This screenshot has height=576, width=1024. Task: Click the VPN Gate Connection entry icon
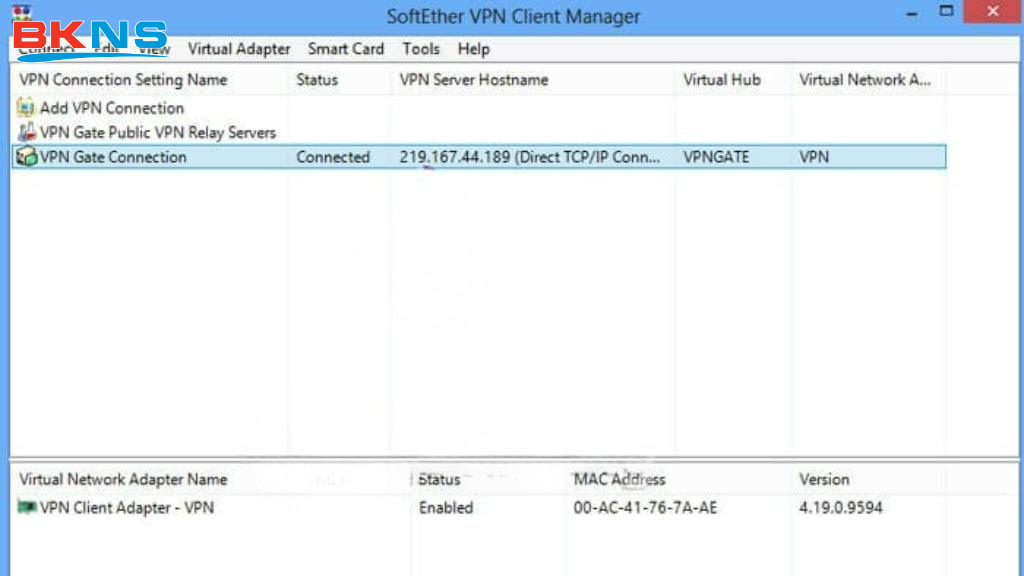[x=27, y=157]
